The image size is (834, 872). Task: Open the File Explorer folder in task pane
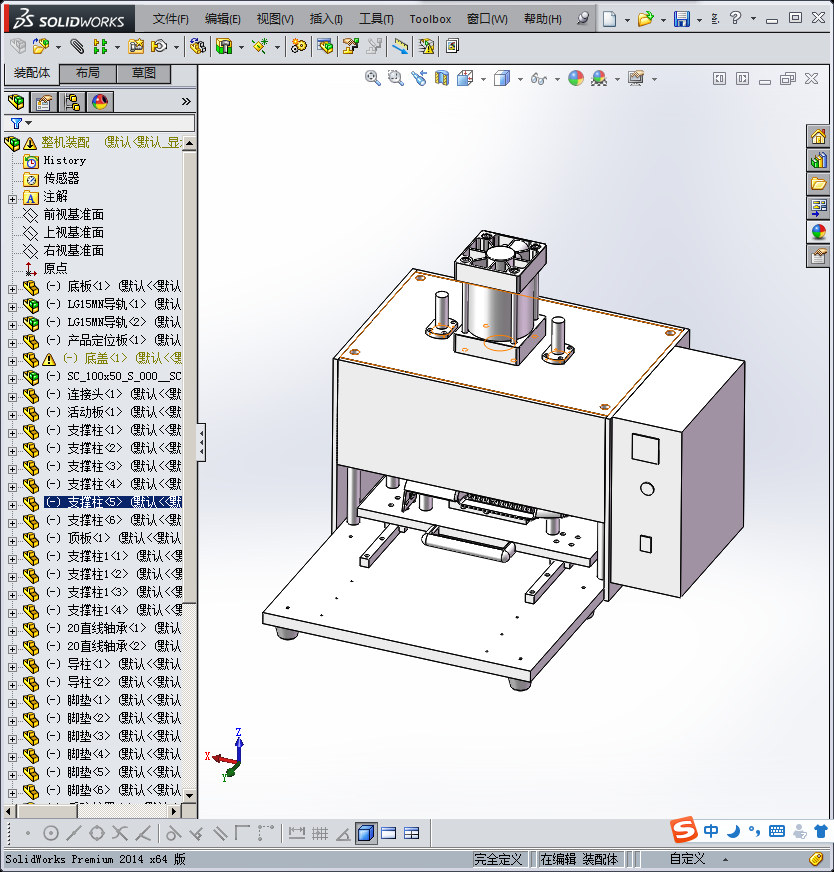pyautogui.click(x=818, y=184)
